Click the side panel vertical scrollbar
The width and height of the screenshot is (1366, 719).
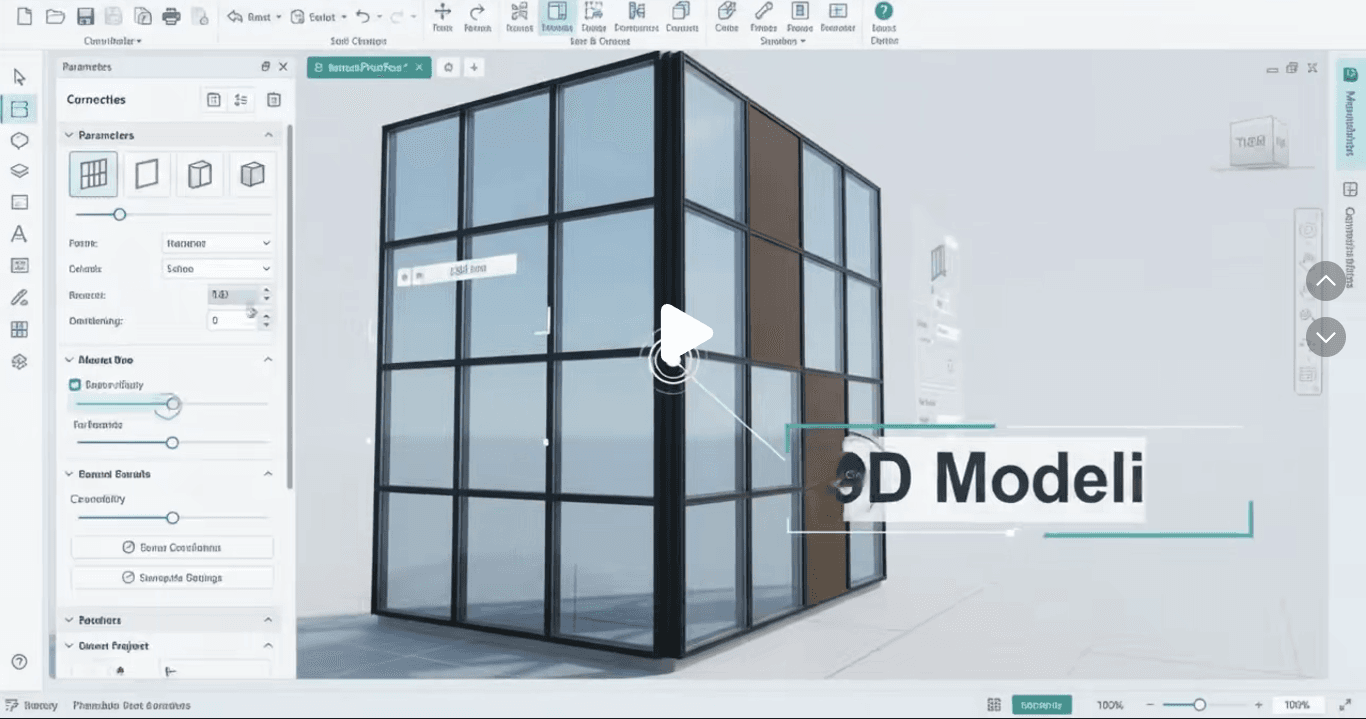click(290, 305)
